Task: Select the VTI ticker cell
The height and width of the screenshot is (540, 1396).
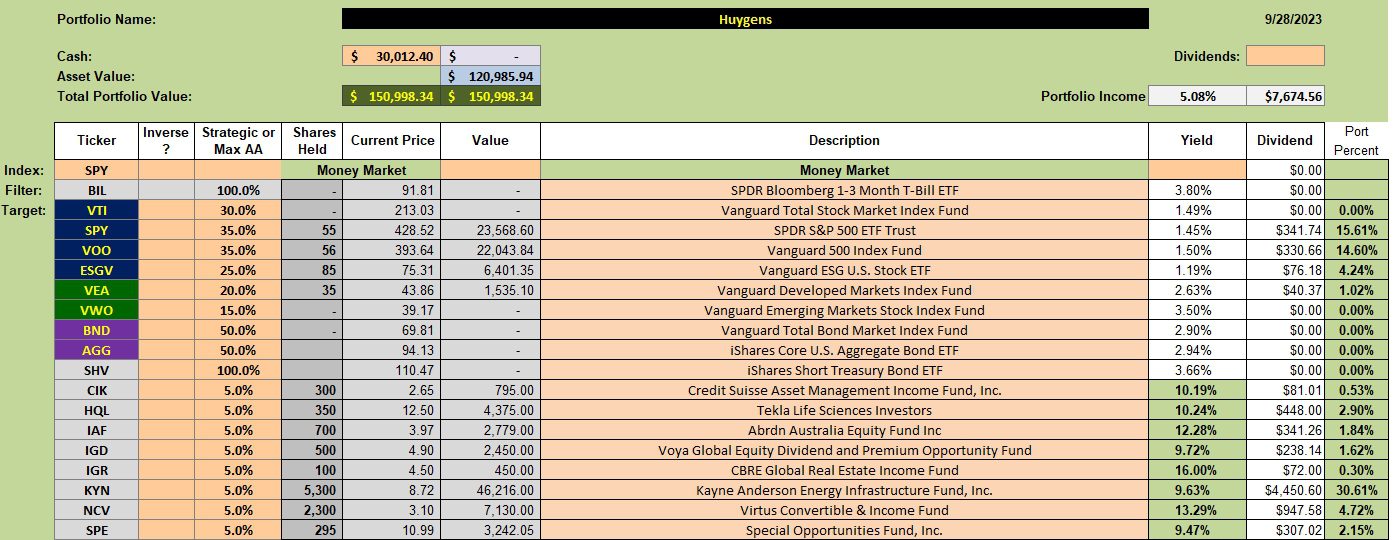Action: coord(97,210)
